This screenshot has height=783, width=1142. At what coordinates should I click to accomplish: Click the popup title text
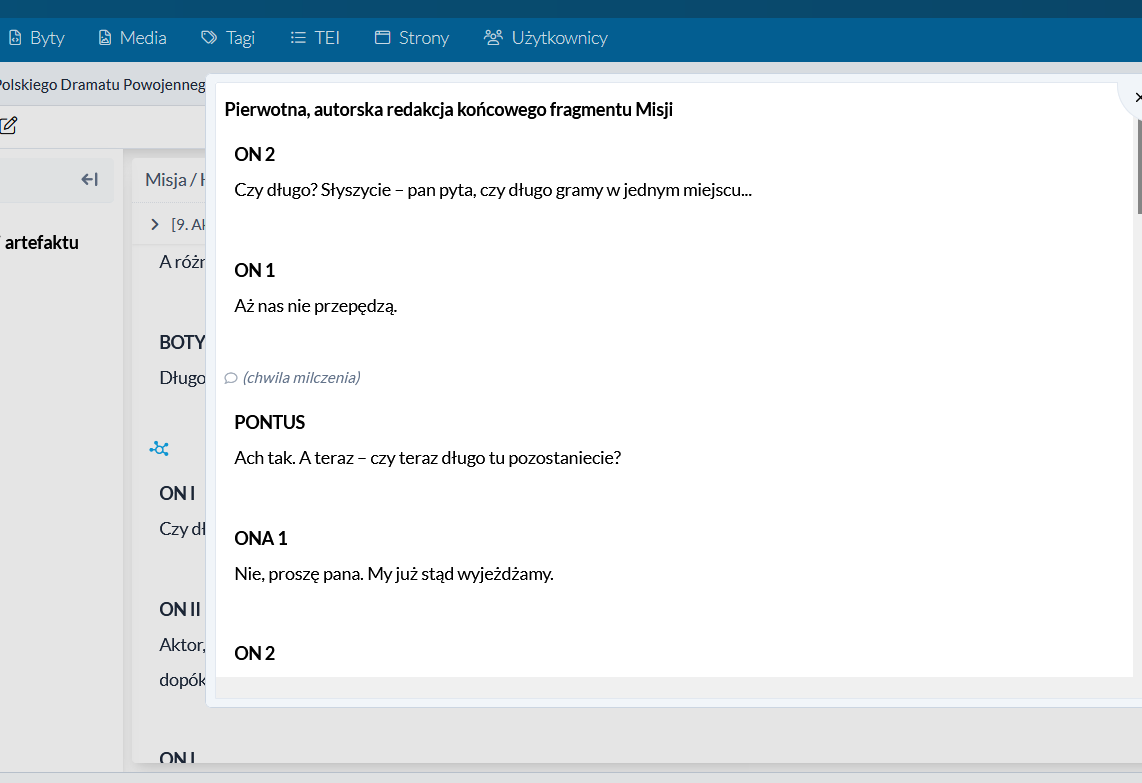coord(448,110)
